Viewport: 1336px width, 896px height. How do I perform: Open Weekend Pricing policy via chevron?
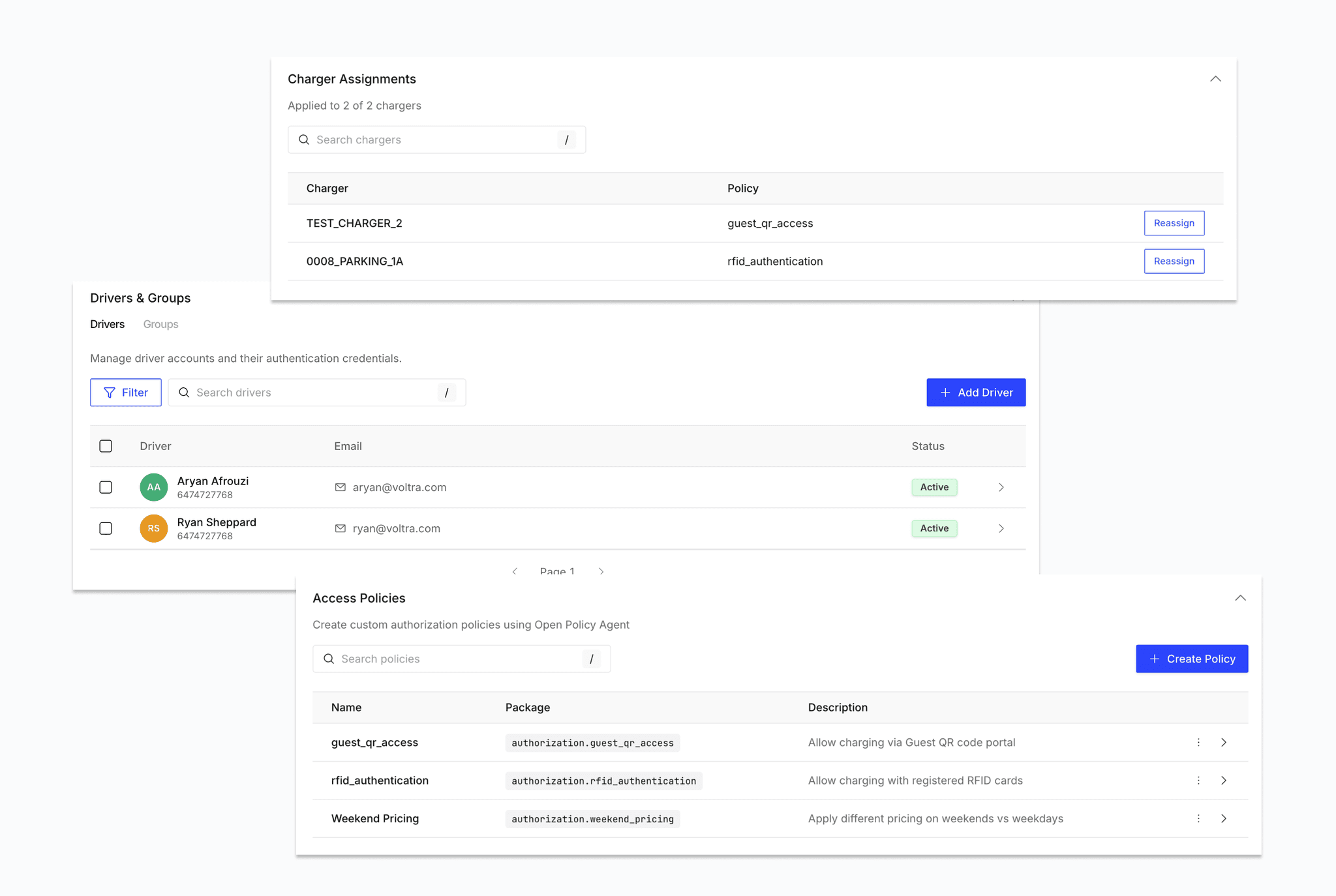(x=1224, y=818)
